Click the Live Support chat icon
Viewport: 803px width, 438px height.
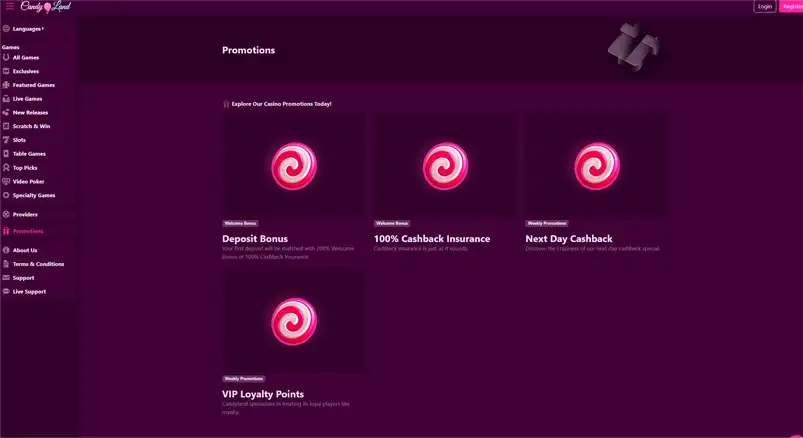(6, 291)
